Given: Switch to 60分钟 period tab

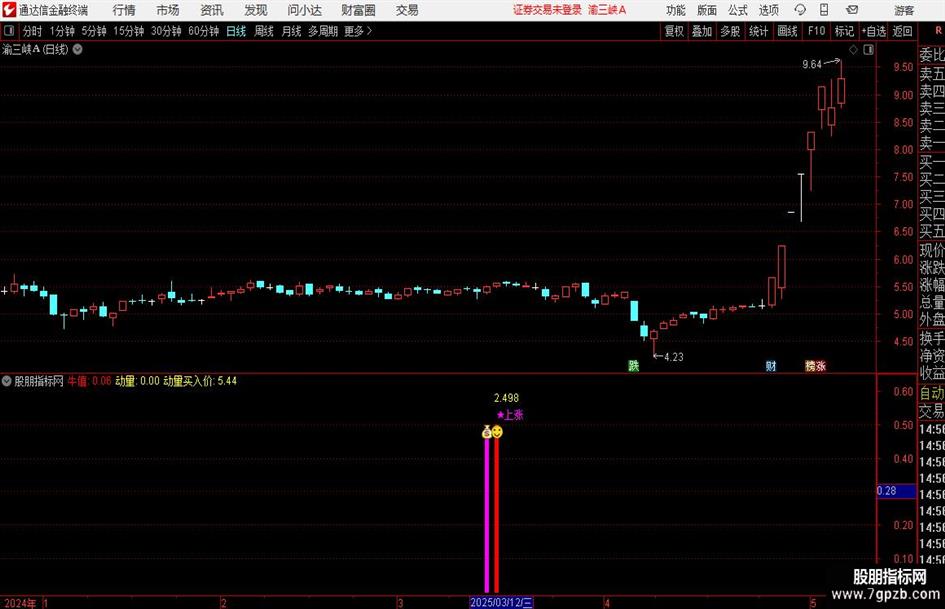Looking at the screenshot, I should point(203,31).
